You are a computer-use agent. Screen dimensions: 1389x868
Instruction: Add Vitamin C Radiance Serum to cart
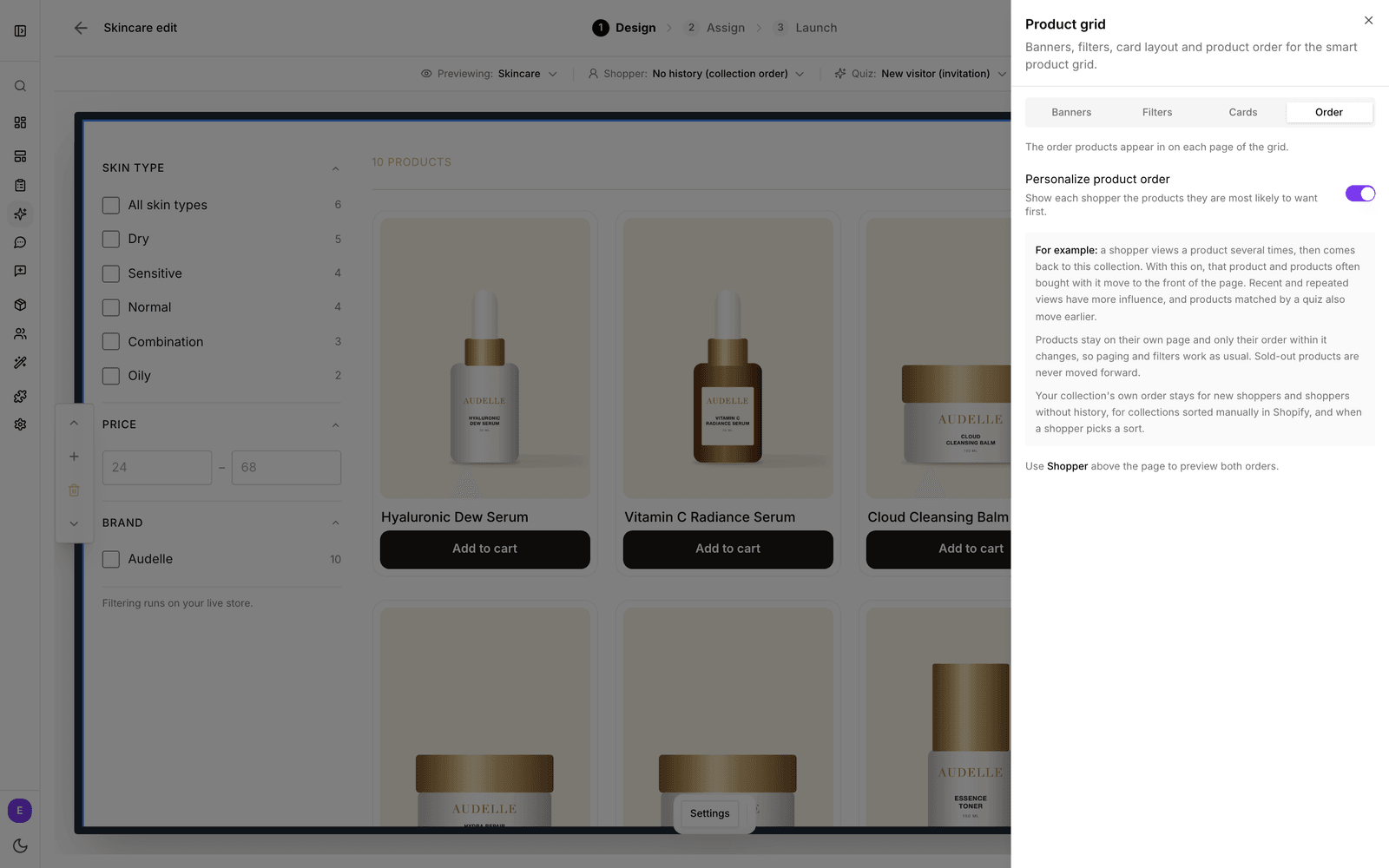(728, 549)
